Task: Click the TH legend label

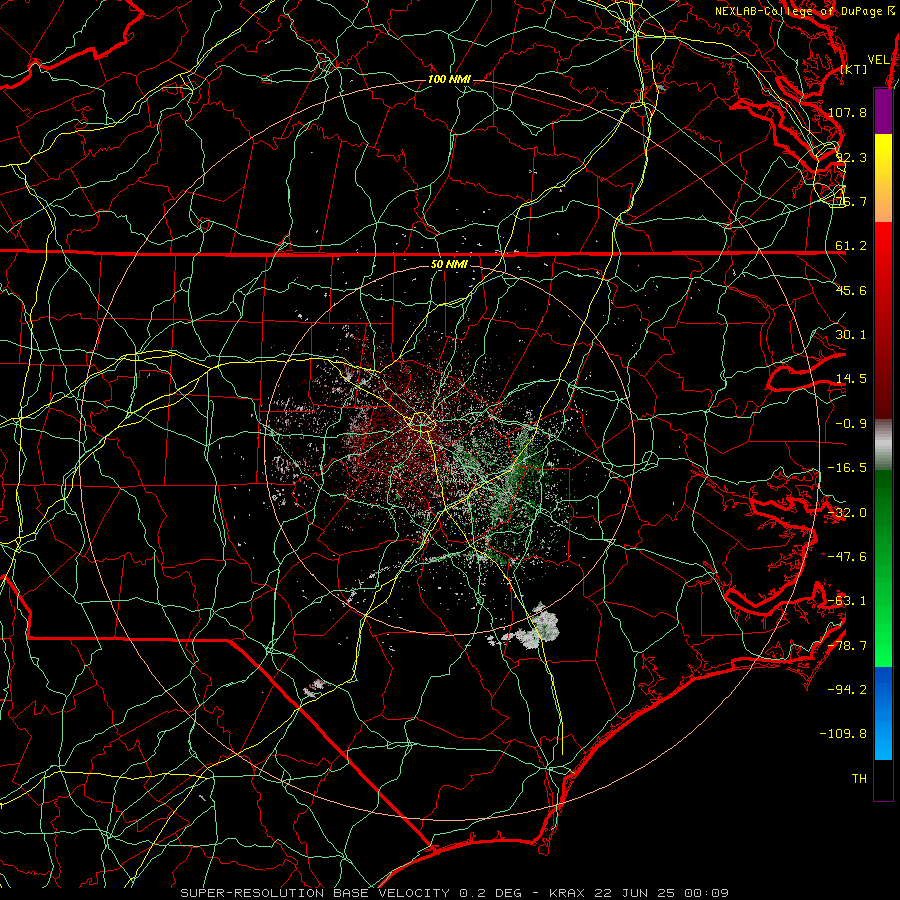Action: pyautogui.click(x=859, y=779)
